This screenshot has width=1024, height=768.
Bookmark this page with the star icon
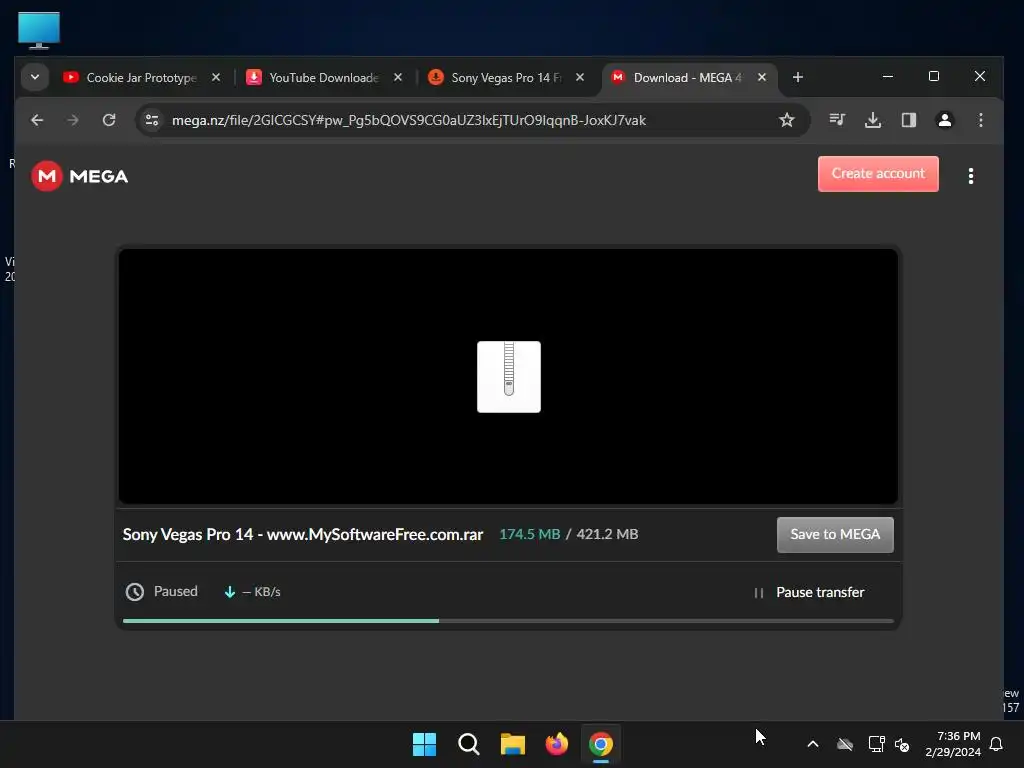[x=787, y=120]
